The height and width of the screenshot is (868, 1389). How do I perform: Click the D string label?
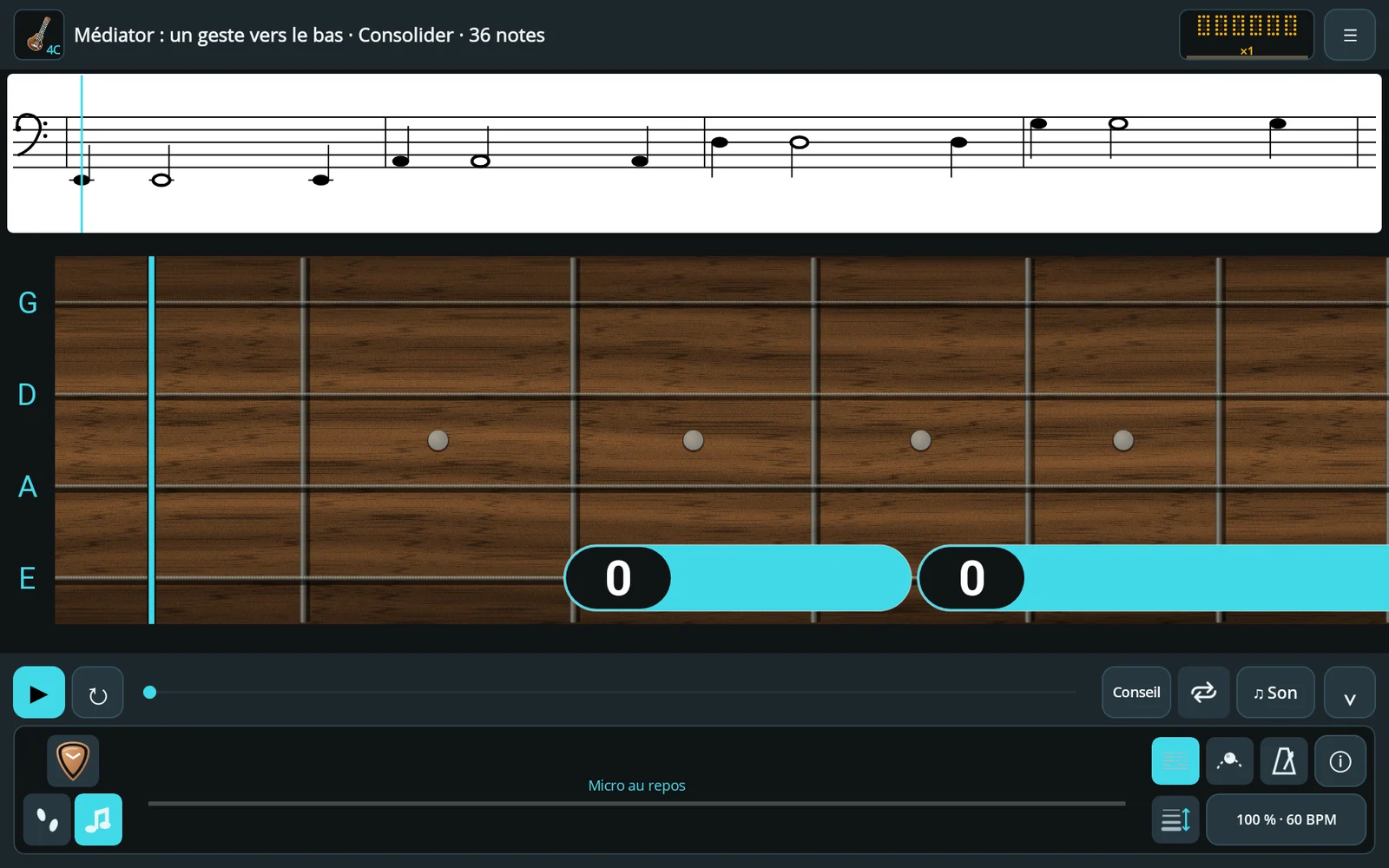click(x=28, y=395)
